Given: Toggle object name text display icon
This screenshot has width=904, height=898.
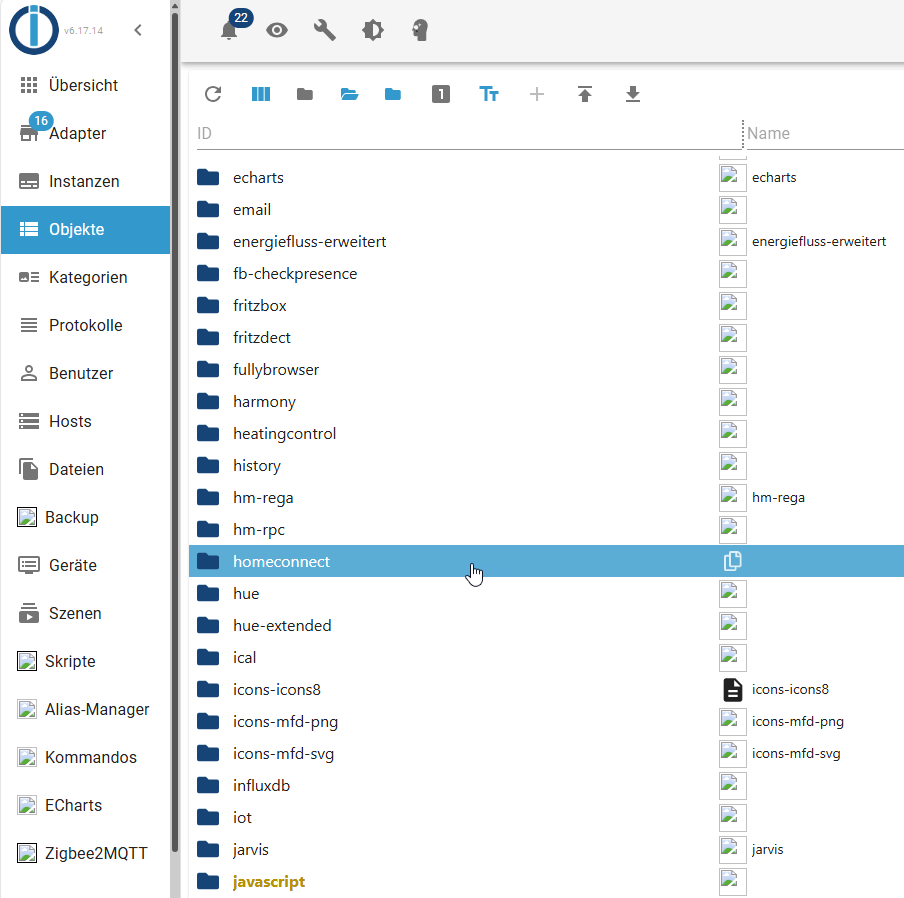Looking at the screenshot, I should (x=489, y=94).
